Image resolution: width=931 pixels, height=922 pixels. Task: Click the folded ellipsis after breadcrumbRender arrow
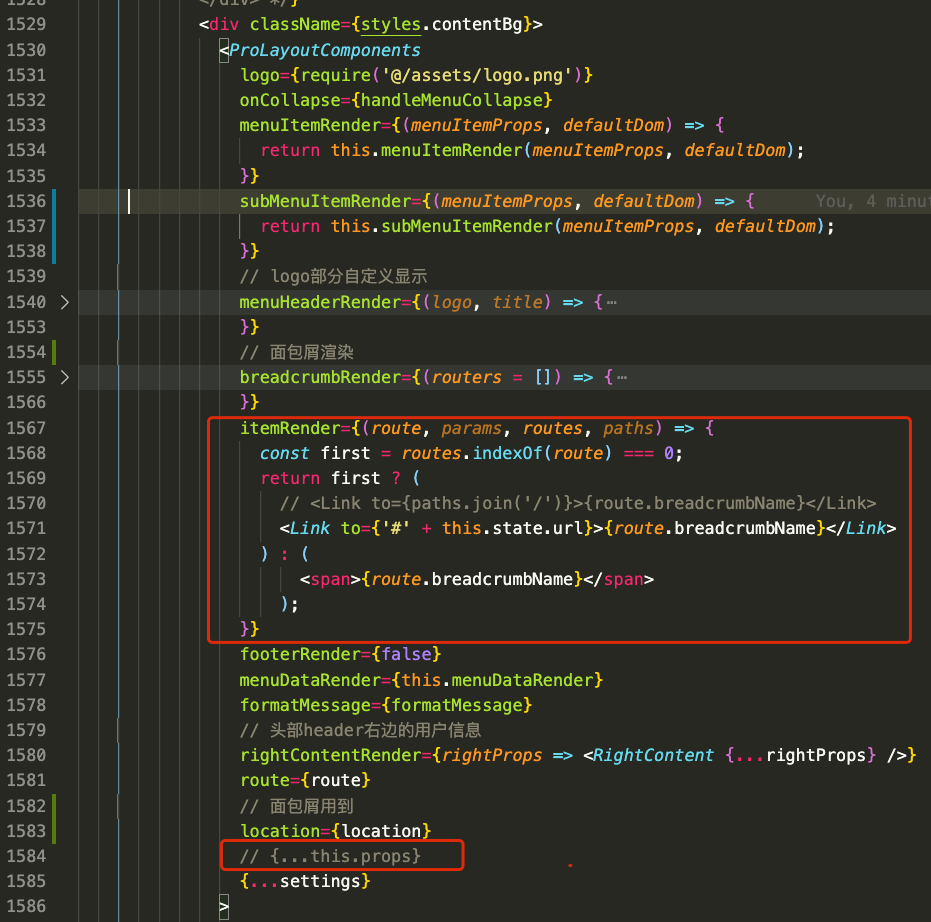pos(621,377)
